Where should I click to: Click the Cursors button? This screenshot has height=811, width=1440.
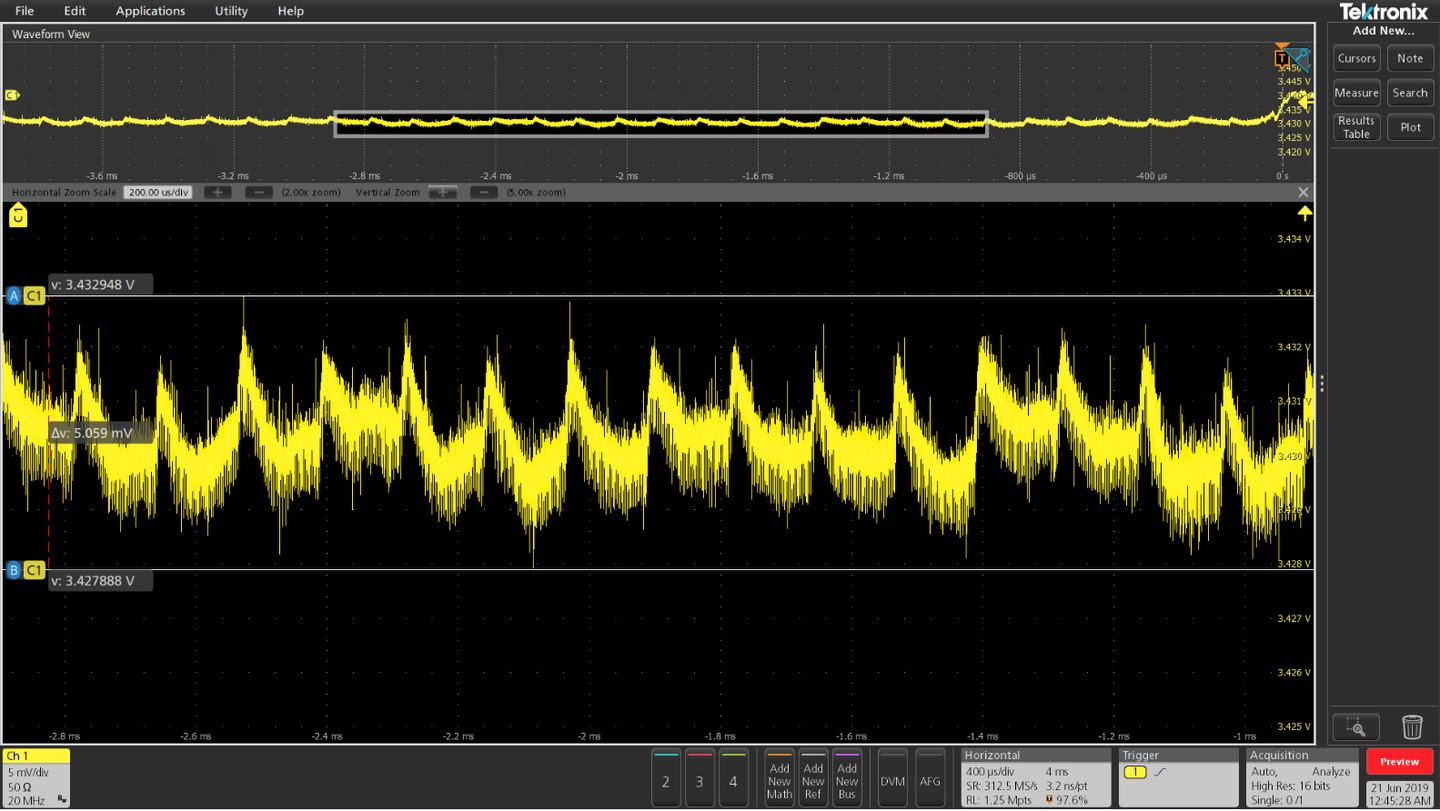1356,59
